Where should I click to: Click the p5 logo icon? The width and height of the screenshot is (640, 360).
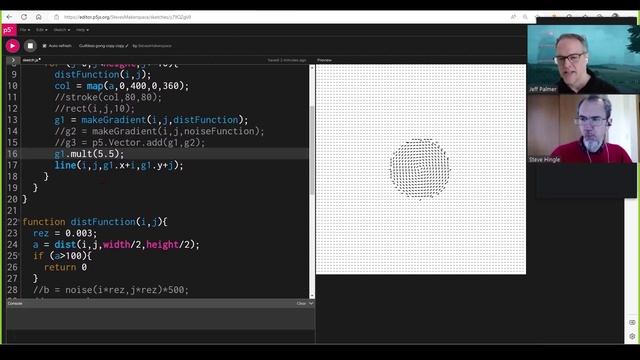click(x=9, y=30)
